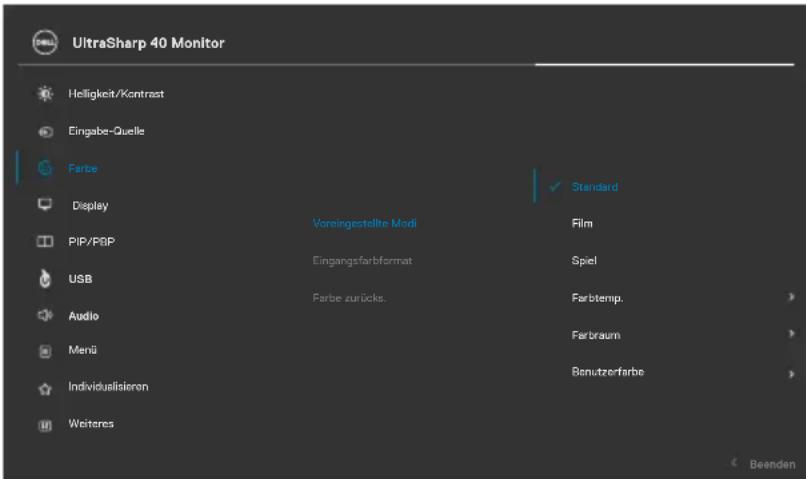Choose Farbe zurücks. option
The width and height of the screenshot is (806, 479).
[349, 298]
